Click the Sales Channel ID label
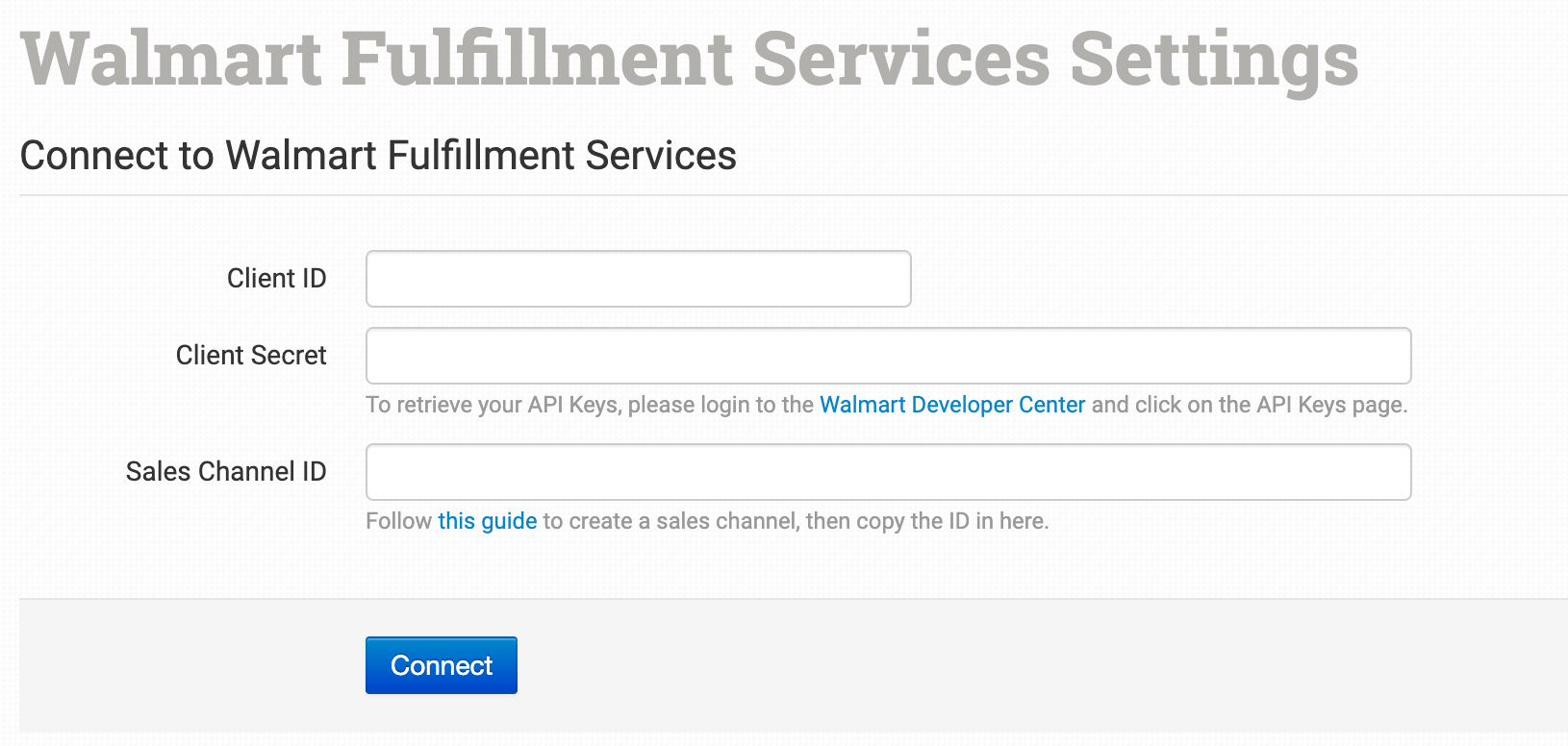Image resolution: width=1568 pixels, height=746 pixels. (226, 472)
